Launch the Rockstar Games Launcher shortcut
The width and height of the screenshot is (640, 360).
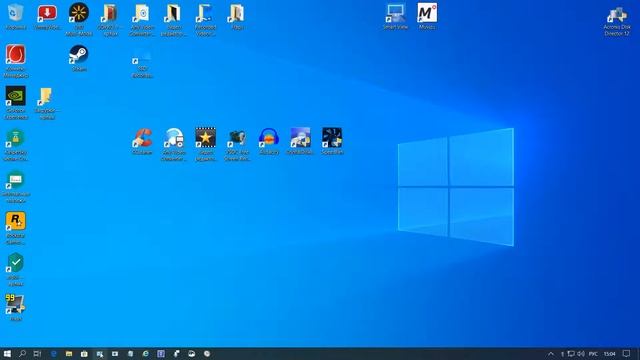click(x=16, y=221)
